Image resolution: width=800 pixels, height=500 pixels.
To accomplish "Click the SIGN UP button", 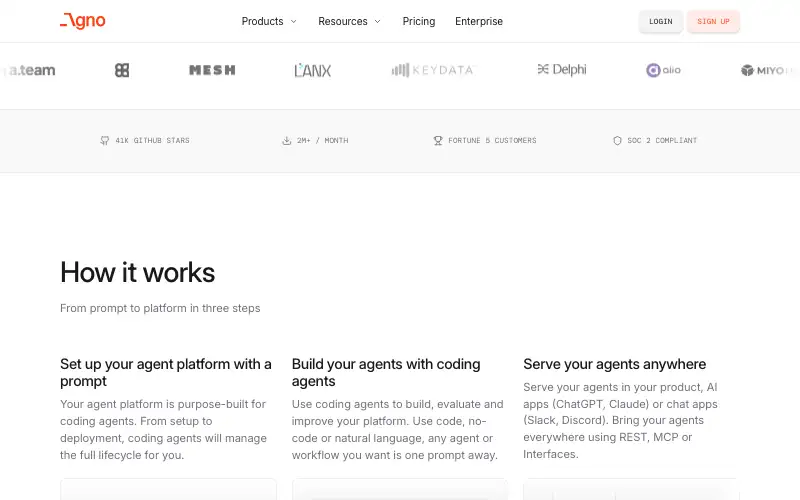I will [713, 21].
